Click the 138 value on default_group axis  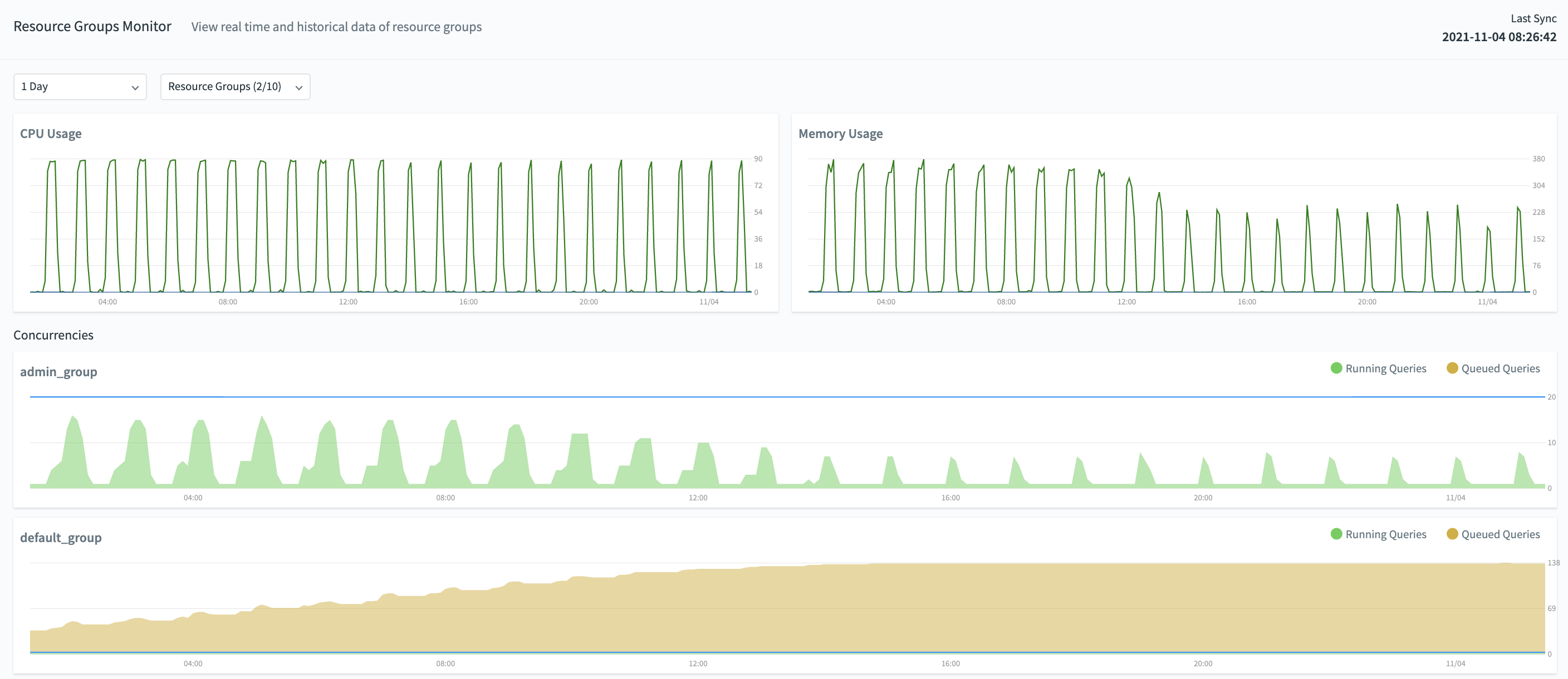[1554, 563]
